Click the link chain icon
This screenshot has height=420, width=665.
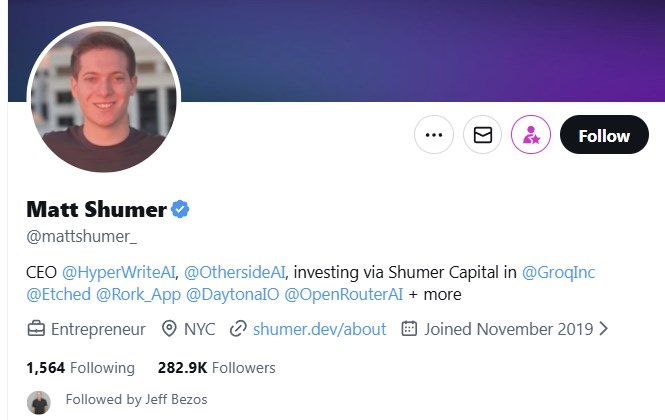(238, 329)
